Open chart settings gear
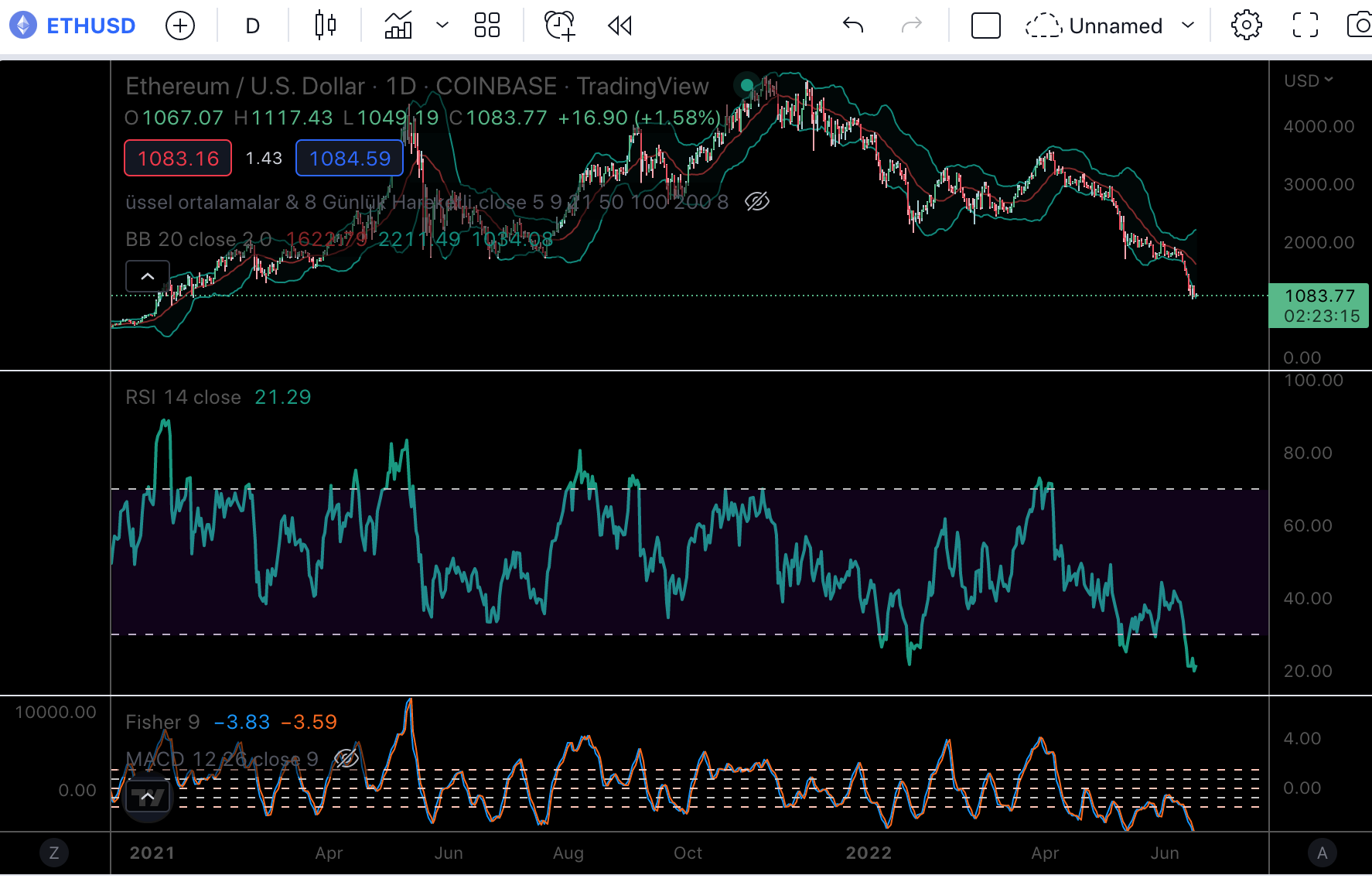 coord(1246,26)
